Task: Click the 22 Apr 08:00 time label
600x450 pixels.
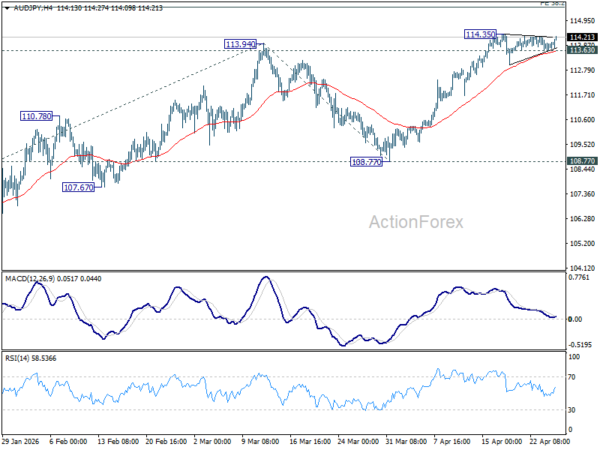Action: coord(549,441)
